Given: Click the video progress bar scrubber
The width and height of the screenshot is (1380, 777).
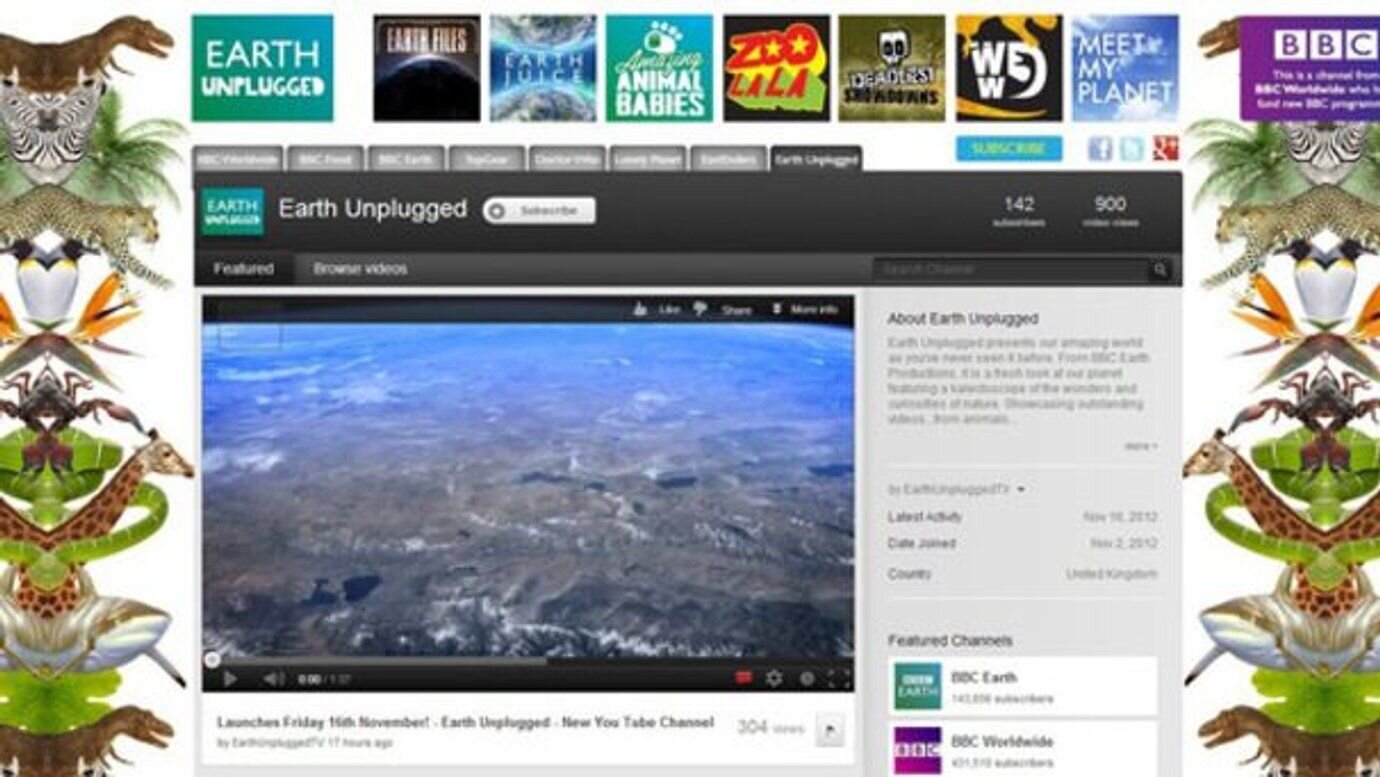Looking at the screenshot, I should tap(212, 659).
